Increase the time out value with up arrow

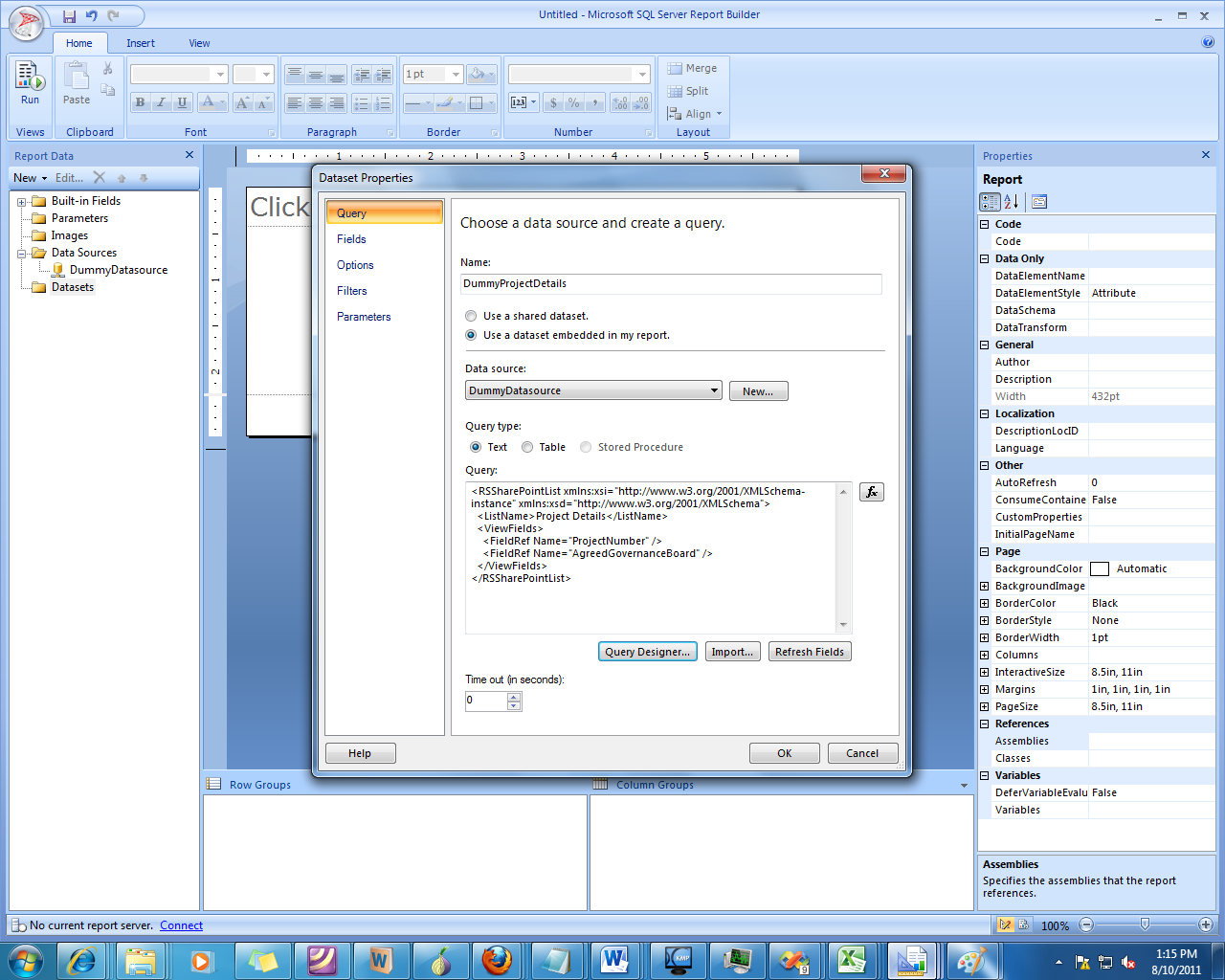point(514,696)
